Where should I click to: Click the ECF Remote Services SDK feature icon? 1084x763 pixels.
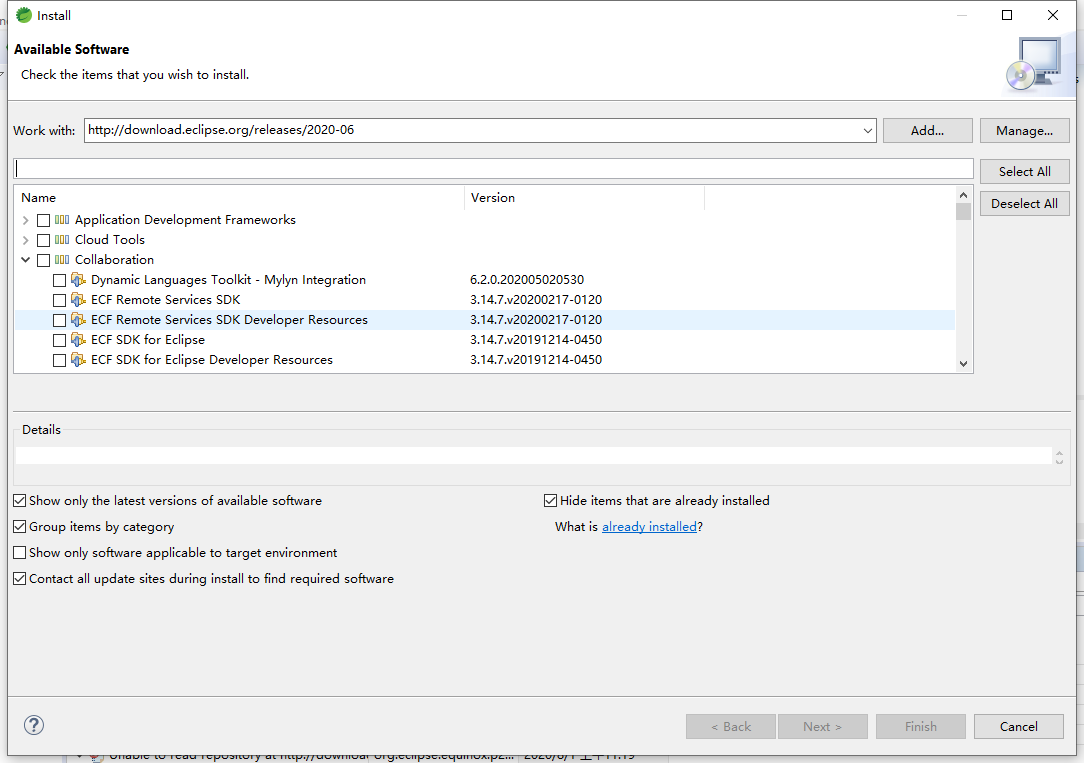79,300
